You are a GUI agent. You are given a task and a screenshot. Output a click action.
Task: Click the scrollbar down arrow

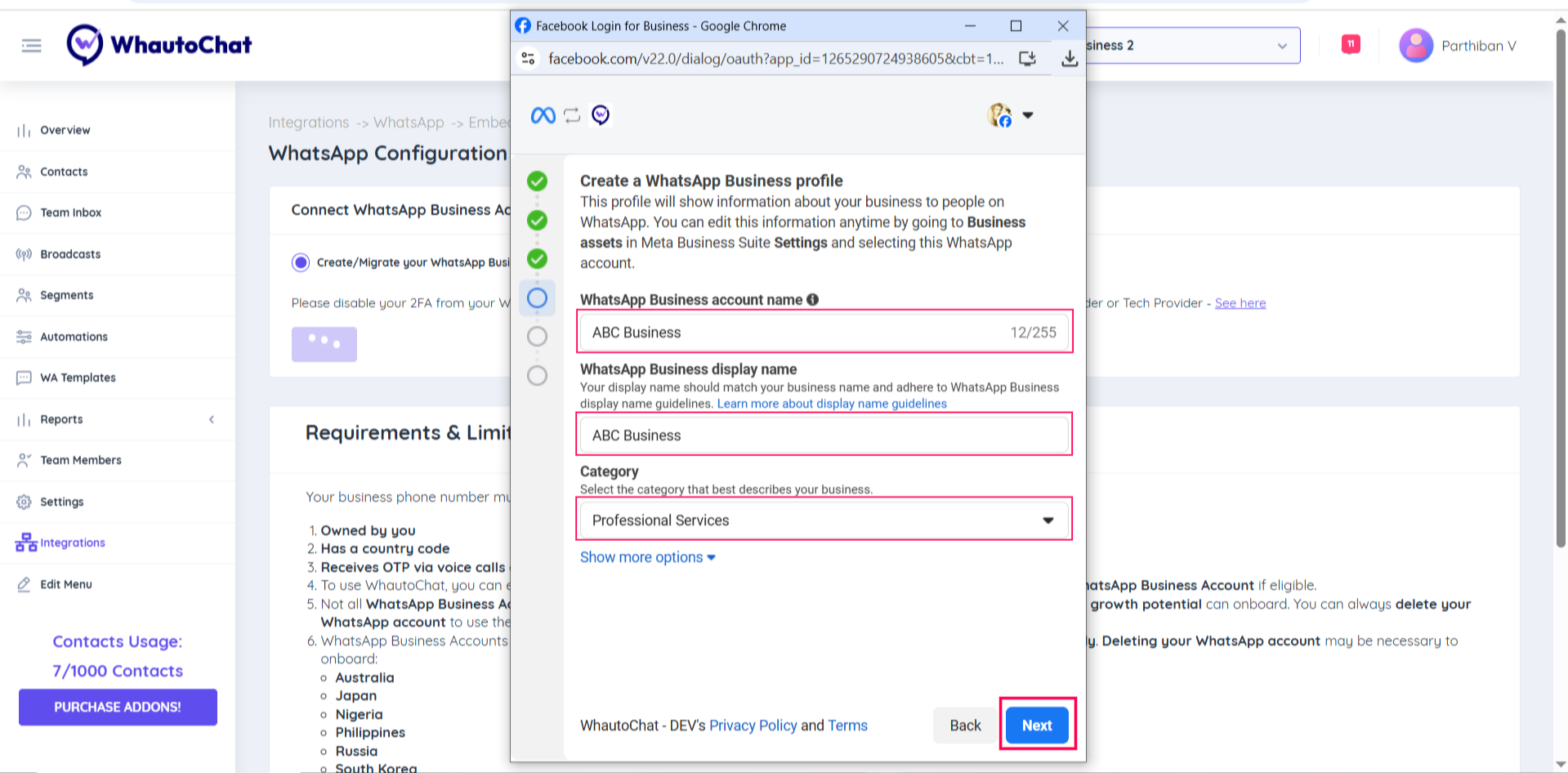tap(1561, 765)
